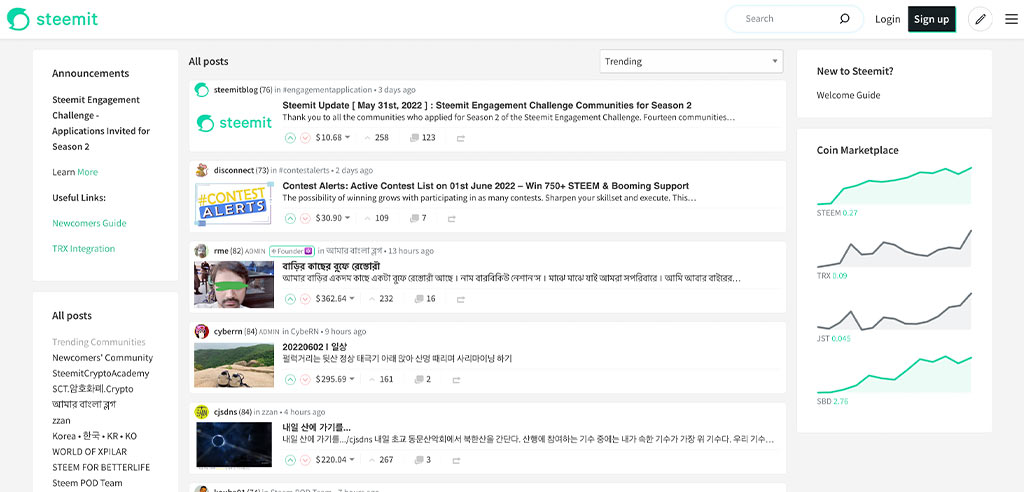Upvote the Contest Alerts post

[x=291, y=218]
